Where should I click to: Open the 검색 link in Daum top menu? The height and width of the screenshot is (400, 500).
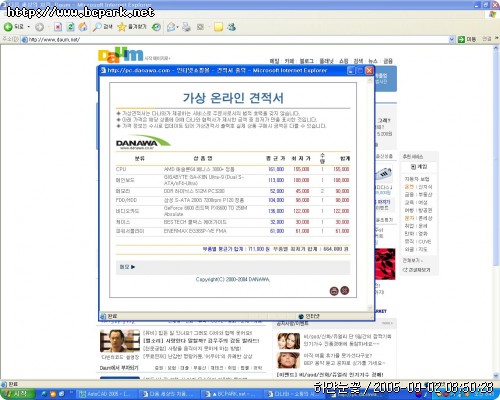[x=358, y=61]
